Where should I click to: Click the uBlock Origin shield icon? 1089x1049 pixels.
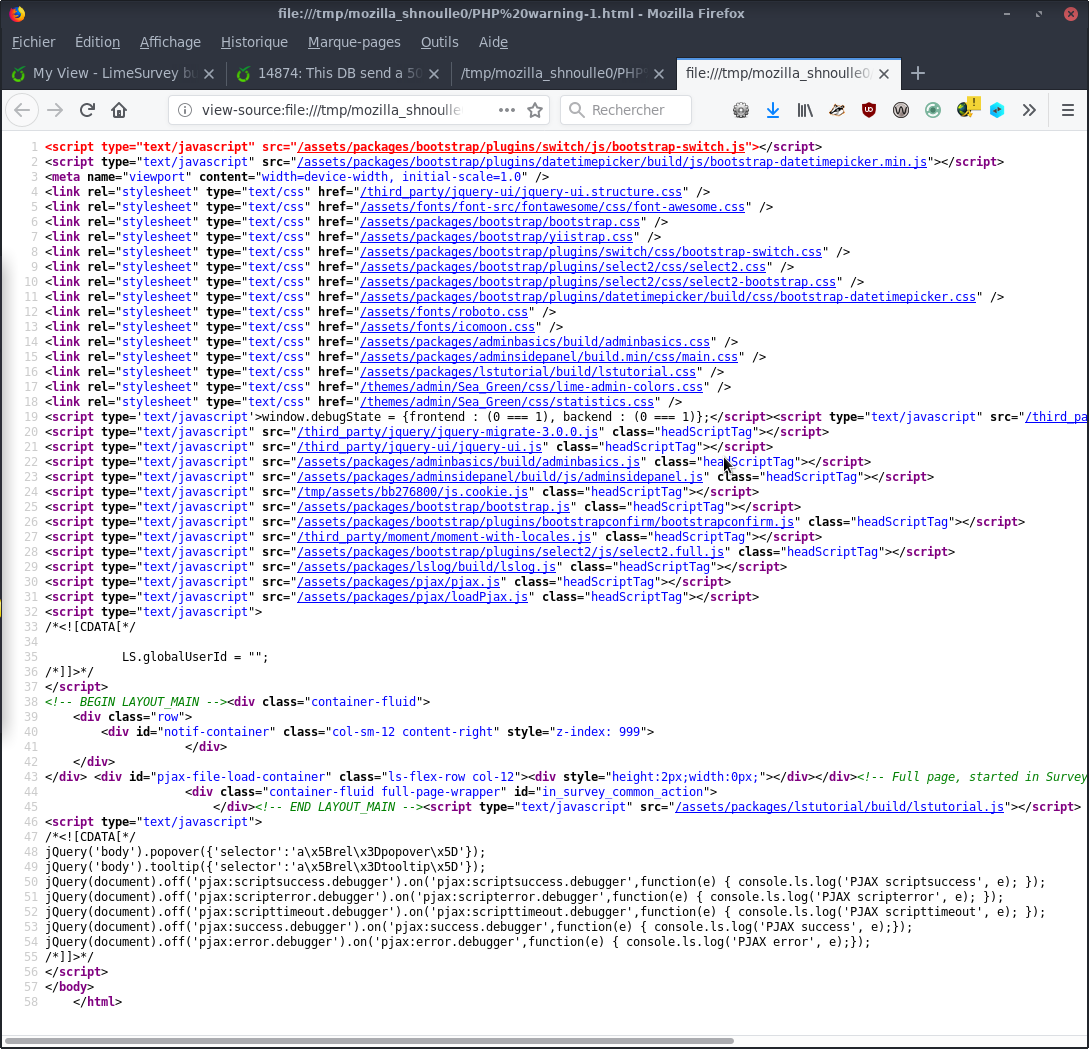[x=869, y=110]
